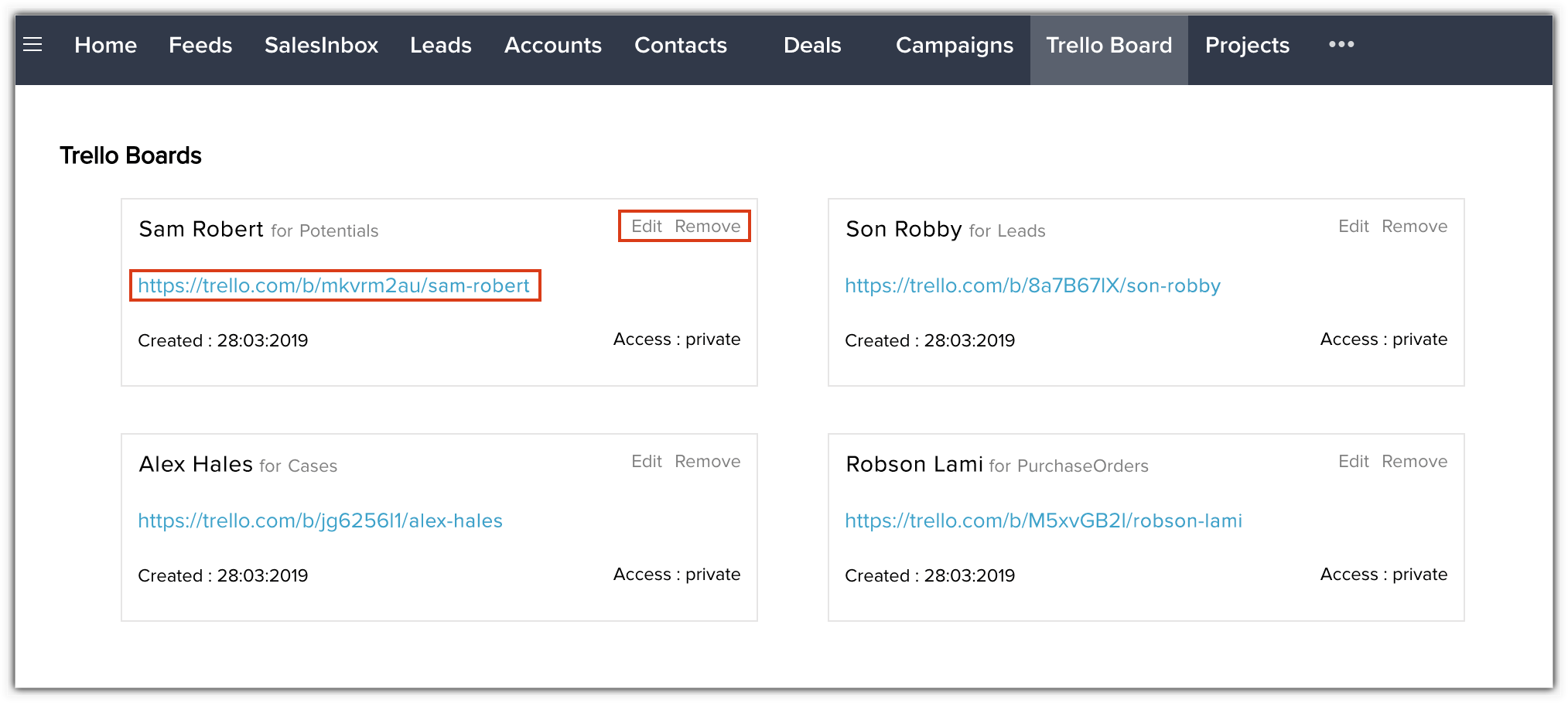This screenshot has width=1568, height=703.
Task: Open the son-robby Trello link
Action: [x=1032, y=286]
